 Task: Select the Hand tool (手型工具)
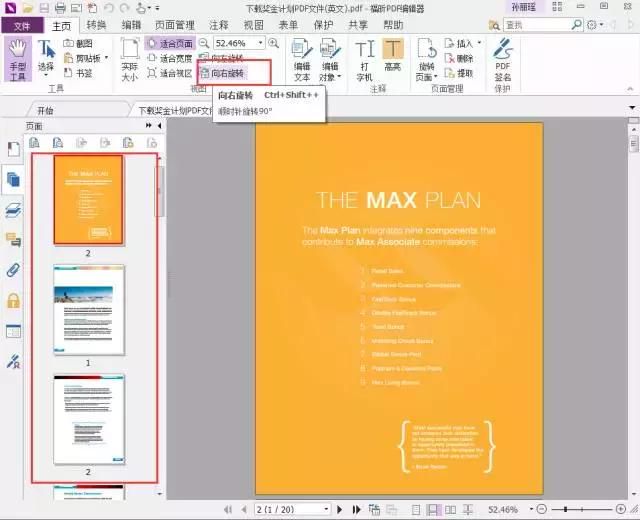point(18,59)
